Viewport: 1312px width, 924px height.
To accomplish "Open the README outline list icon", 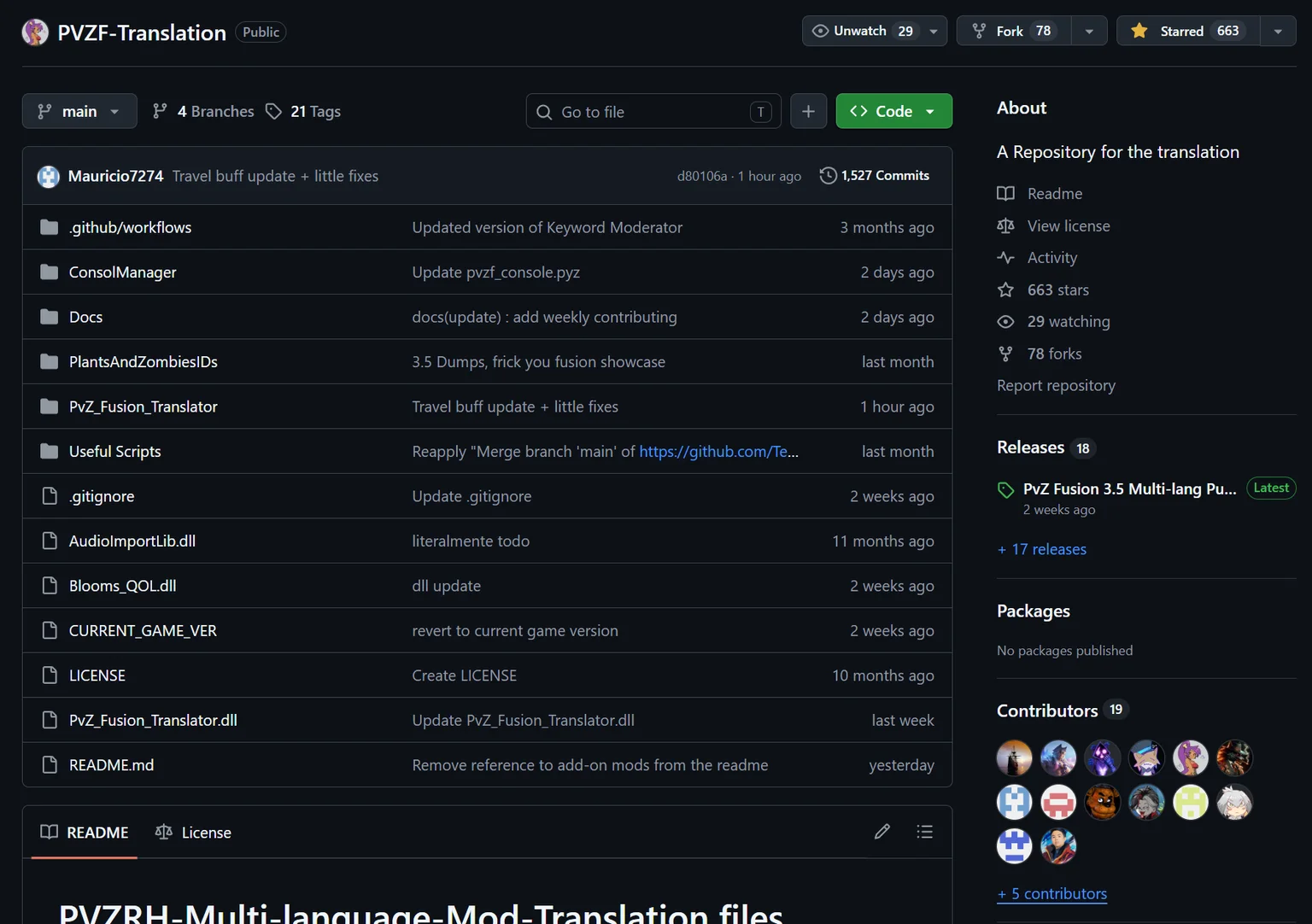I will (924, 832).
